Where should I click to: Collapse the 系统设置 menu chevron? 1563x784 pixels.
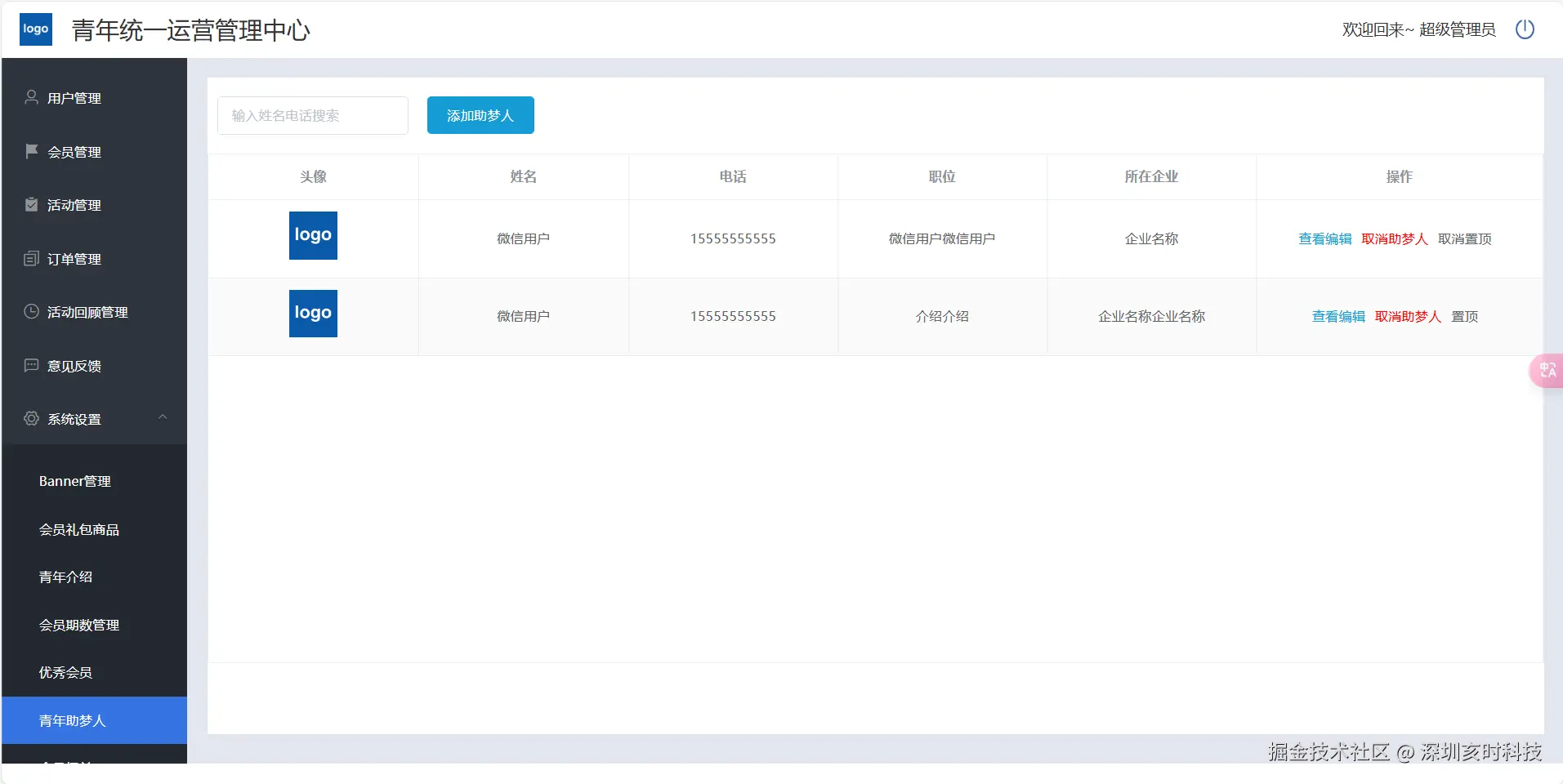click(163, 417)
